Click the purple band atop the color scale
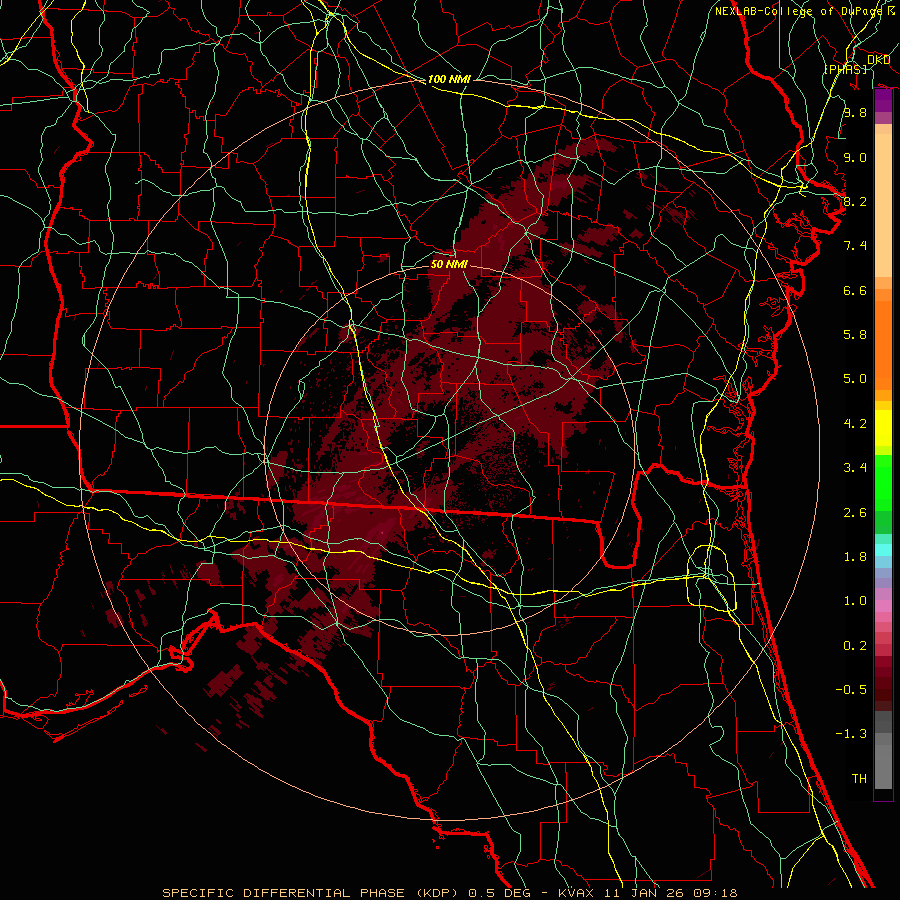Viewport: 900px width, 900px height. pyautogui.click(x=883, y=101)
